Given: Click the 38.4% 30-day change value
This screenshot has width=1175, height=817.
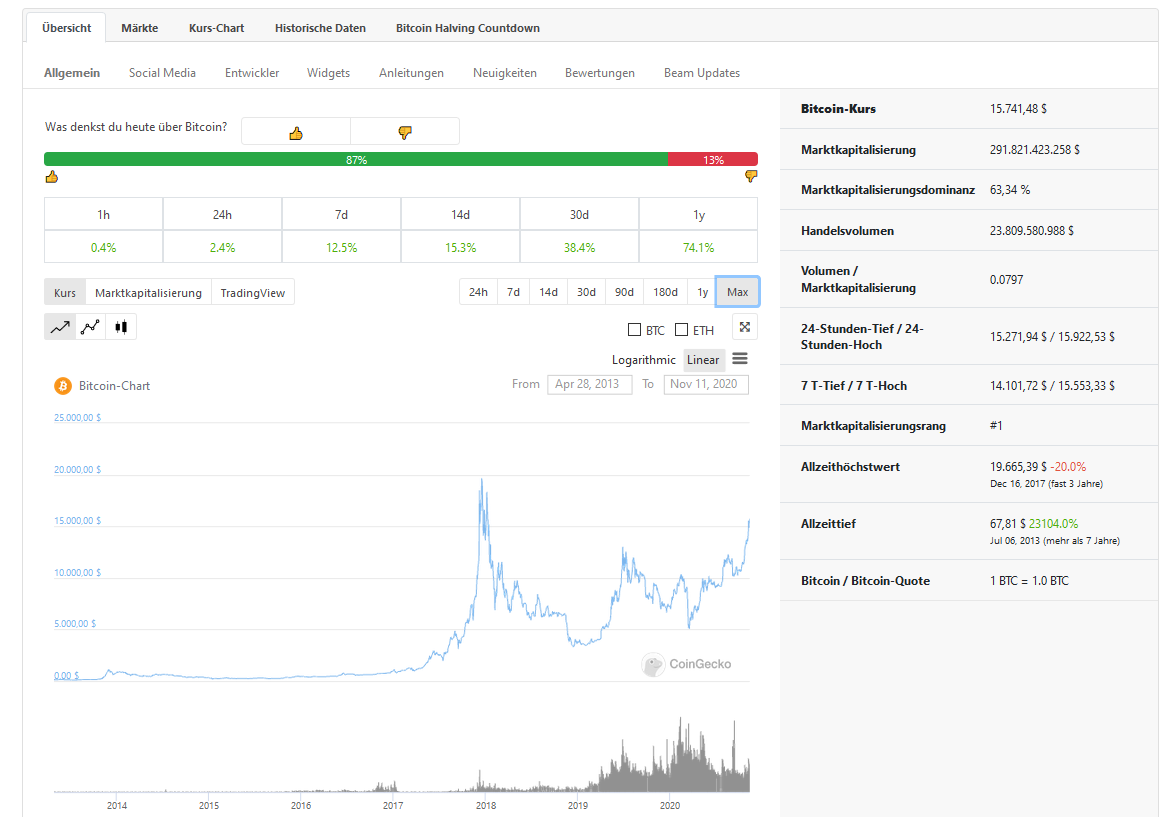Looking at the screenshot, I should pos(579,247).
